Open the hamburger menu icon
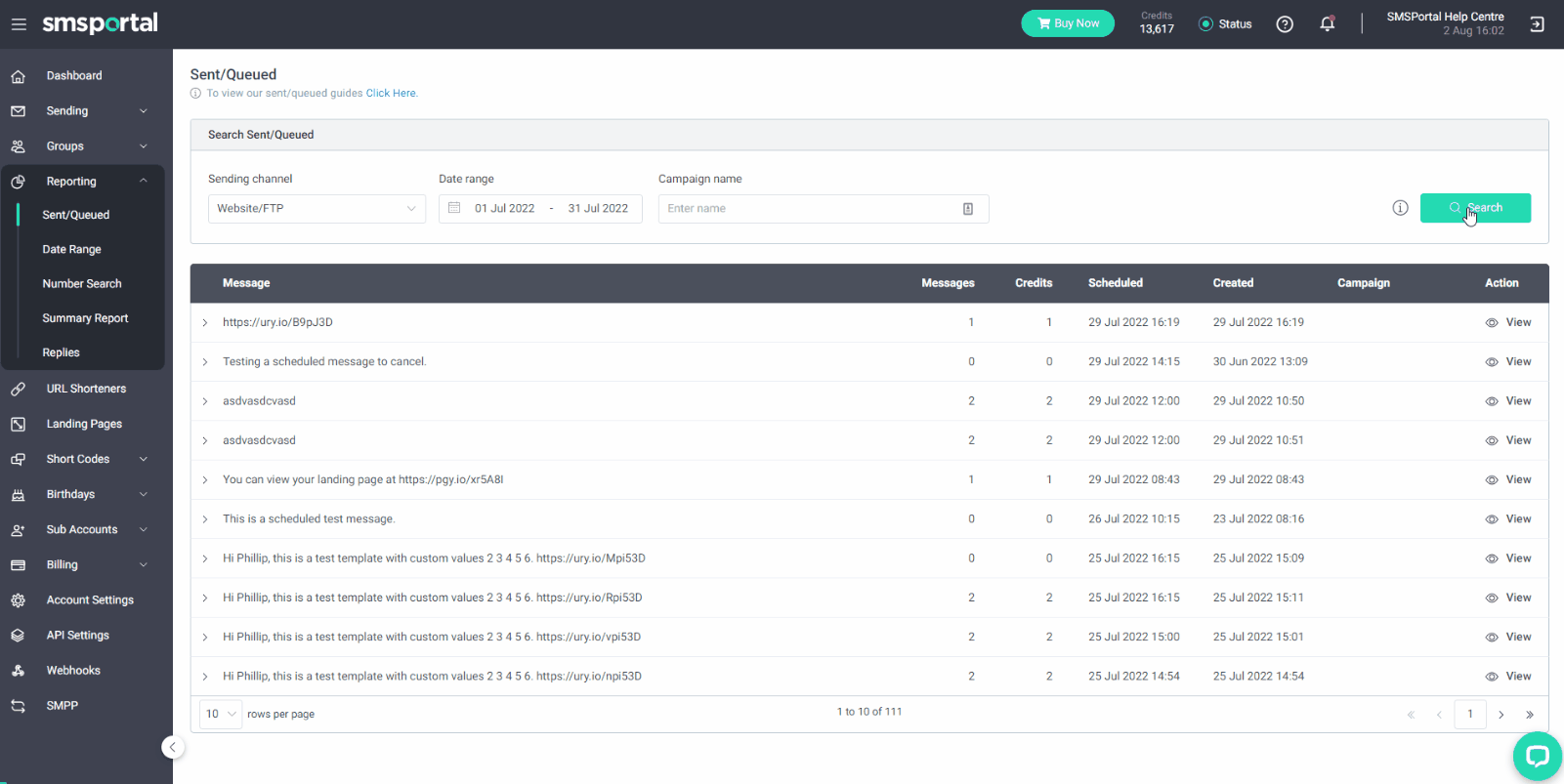The height and width of the screenshot is (784, 1564). click(19, 24)
